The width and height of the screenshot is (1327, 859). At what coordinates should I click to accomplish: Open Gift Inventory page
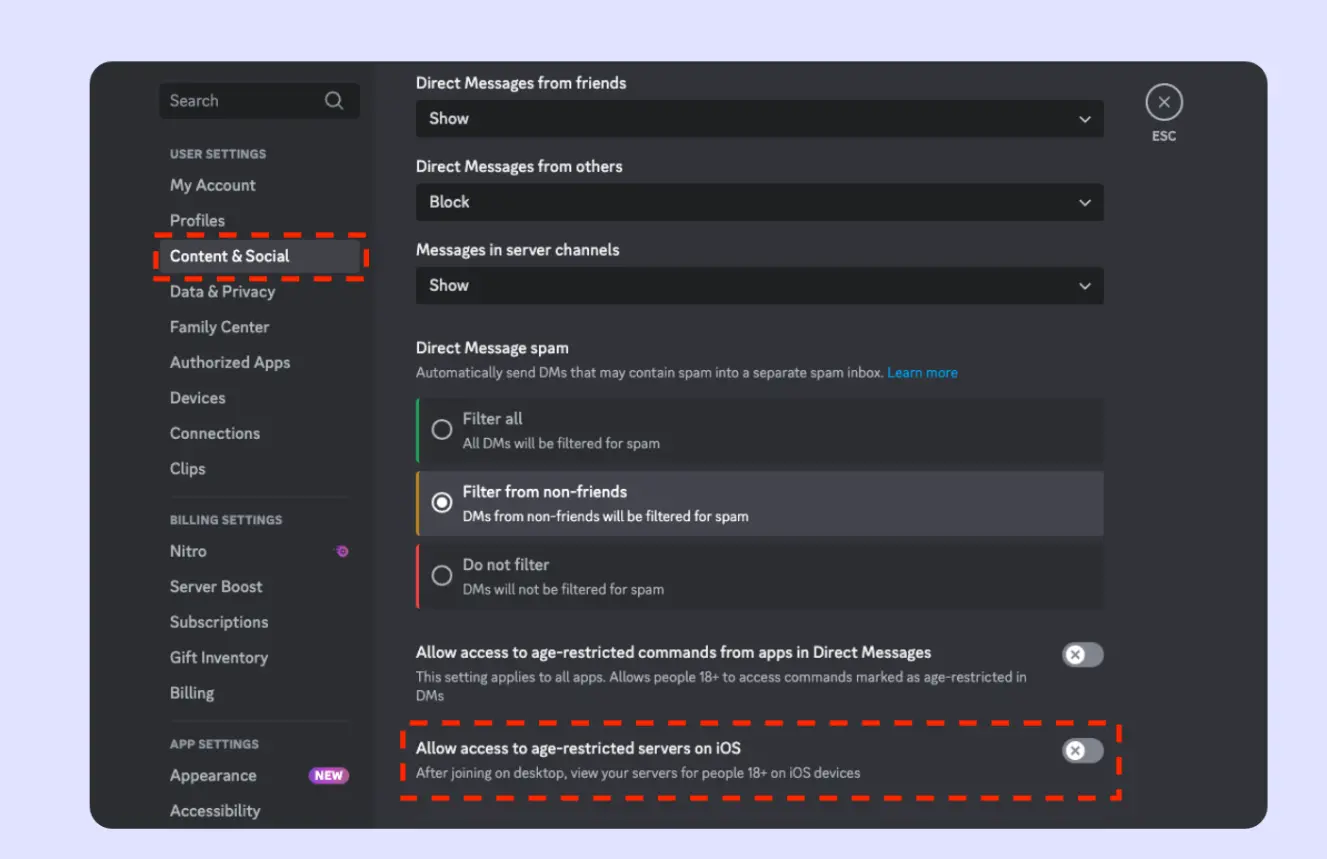(219, 657)
